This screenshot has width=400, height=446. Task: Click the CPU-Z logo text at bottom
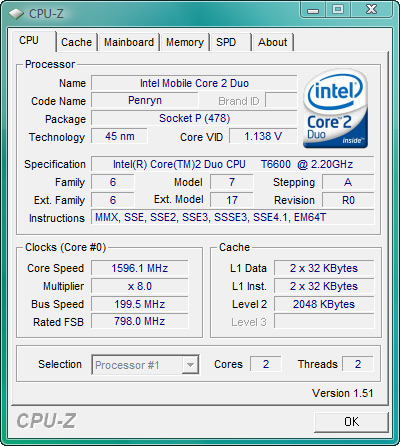[46, 421]
